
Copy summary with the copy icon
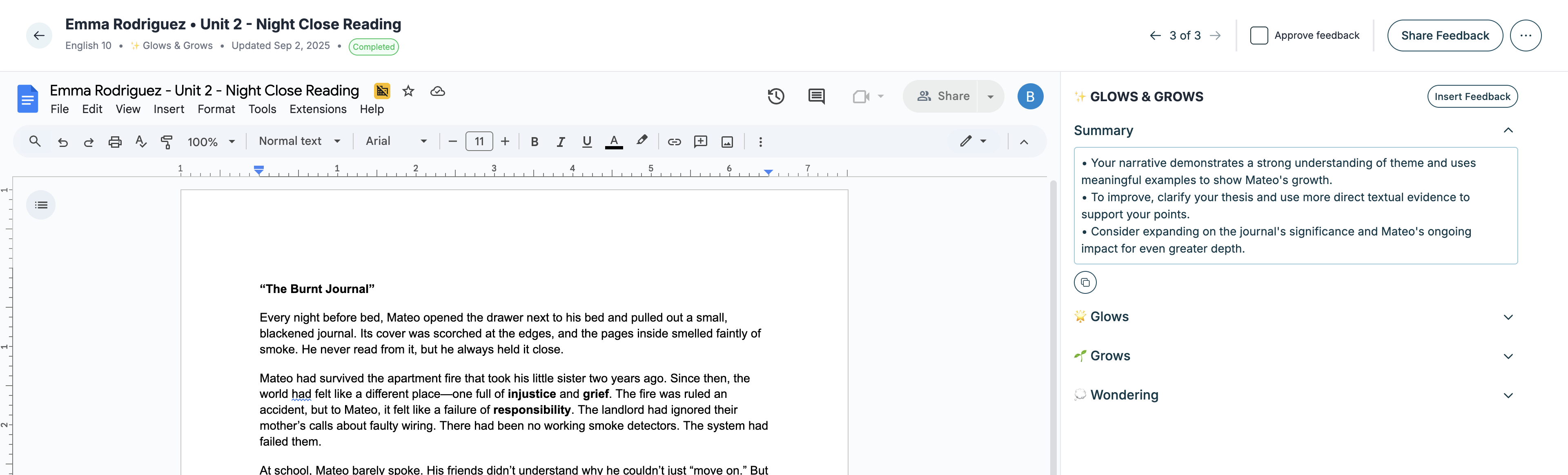click(1085, 282)
